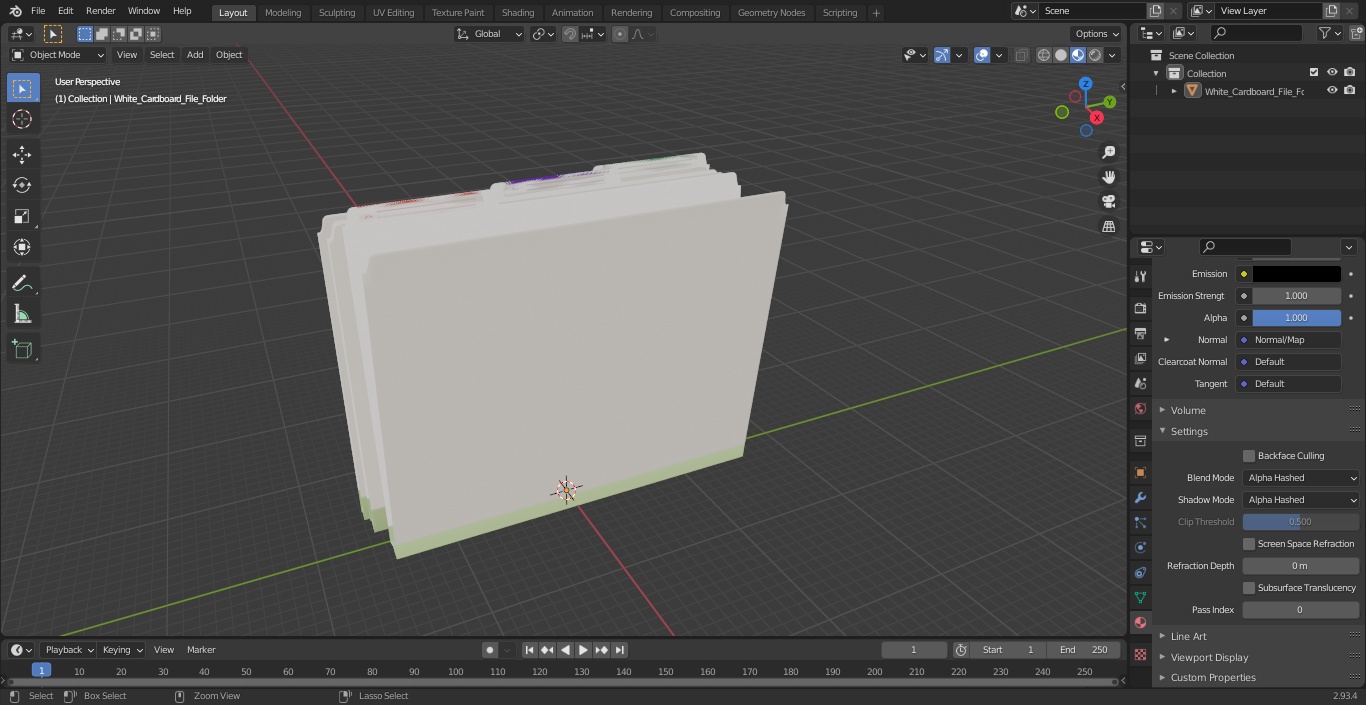Open Object properties tab
Image resolution: width=1366 pixels, height=705 pixels.
(1140, 472)
